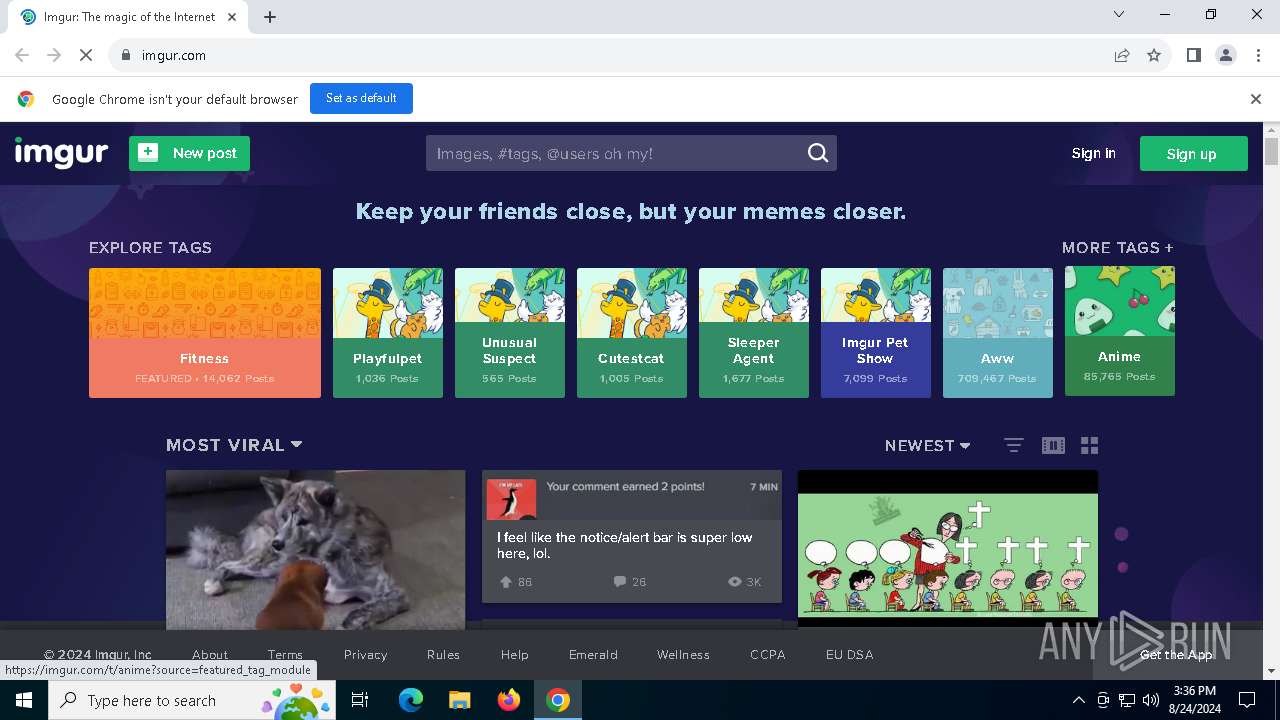Click the taskbar clock showing 3:36 PM

[x=1194, y=700]
